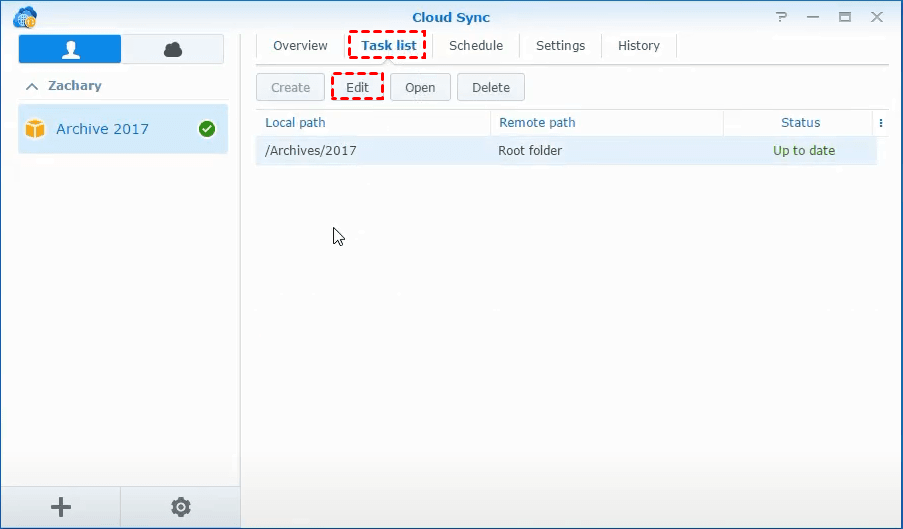Click the Open button
Image resolution: width=903 pixels, height=529 pixels.
420,87
